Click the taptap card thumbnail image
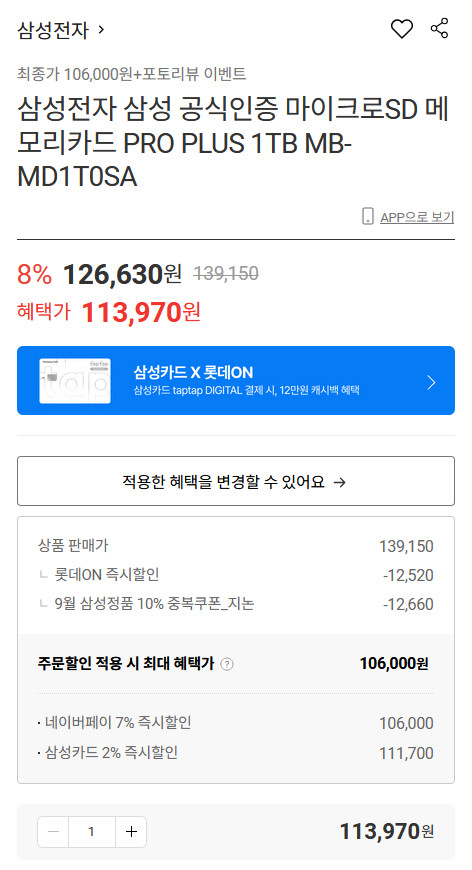472x870 pixels. (75, 381)
